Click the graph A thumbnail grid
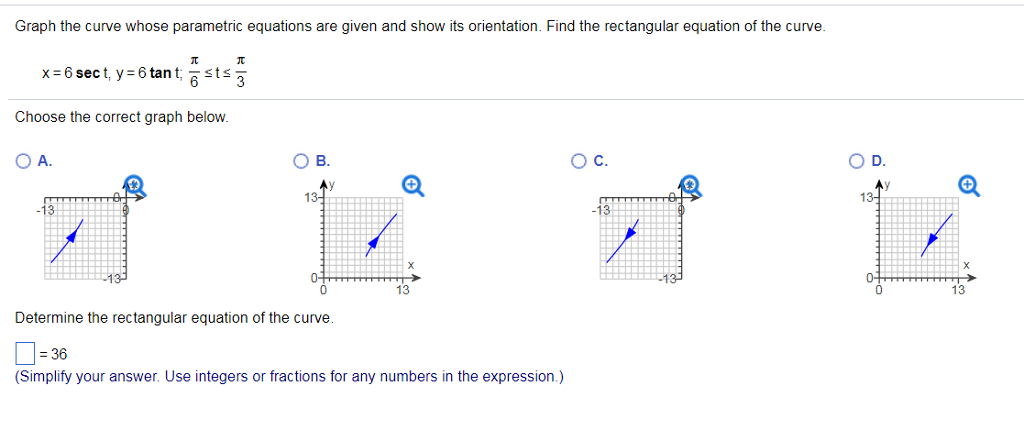 tap(84, 239)
